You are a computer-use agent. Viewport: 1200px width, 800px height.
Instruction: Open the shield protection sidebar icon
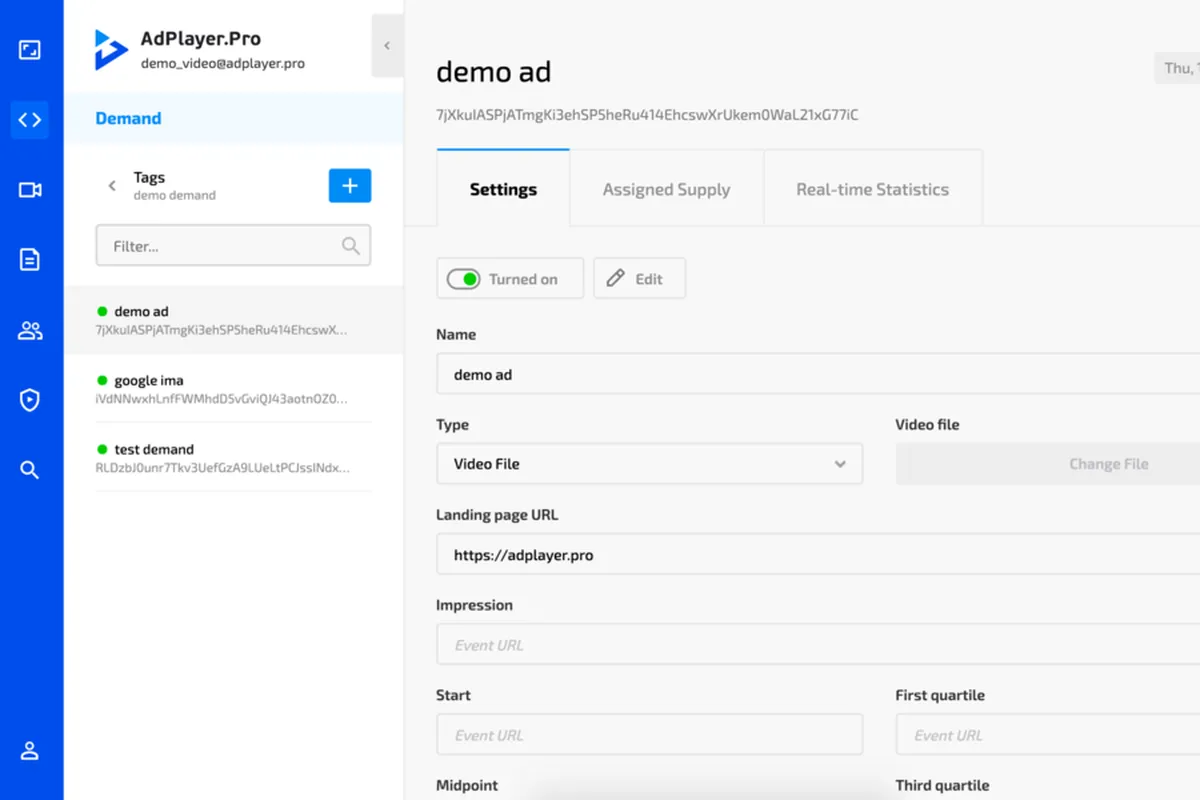point(30,401)
